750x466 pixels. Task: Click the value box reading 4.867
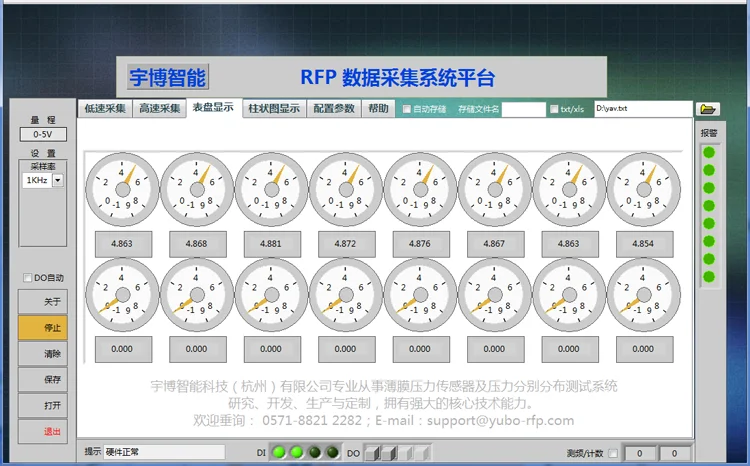[x=496, y=244]
